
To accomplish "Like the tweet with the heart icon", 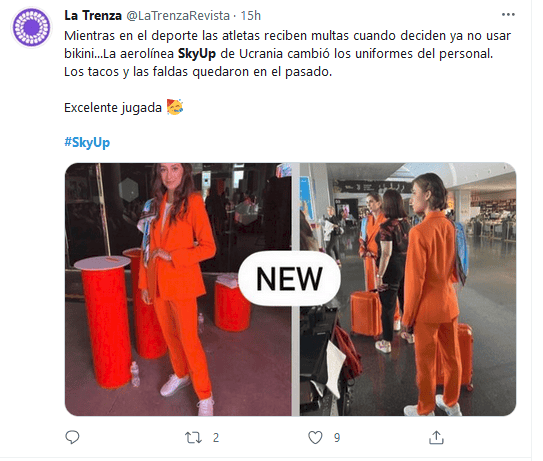I will point(315,437).
